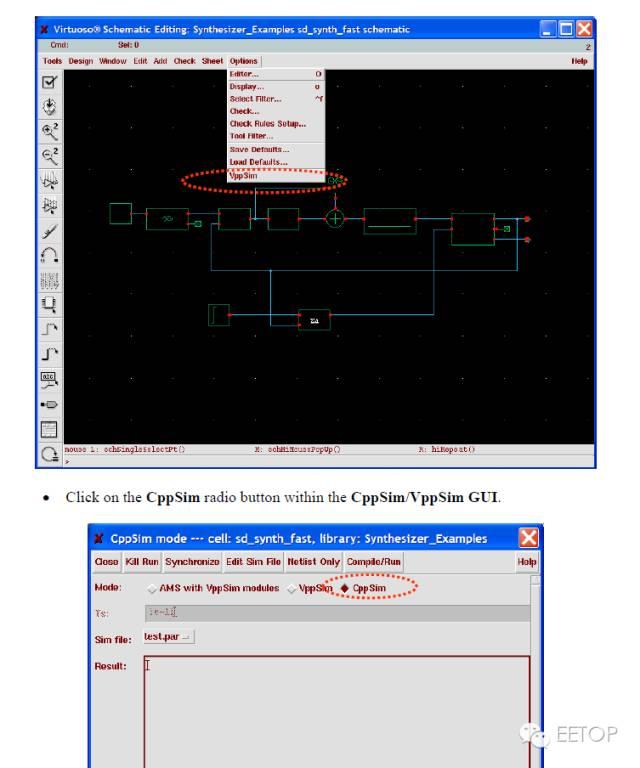
Task: Click the Netlist Only button
Action: point(313,562)
